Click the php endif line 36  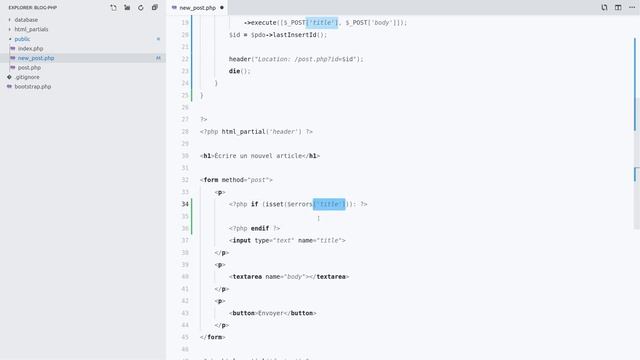click(x=254, y=228)
